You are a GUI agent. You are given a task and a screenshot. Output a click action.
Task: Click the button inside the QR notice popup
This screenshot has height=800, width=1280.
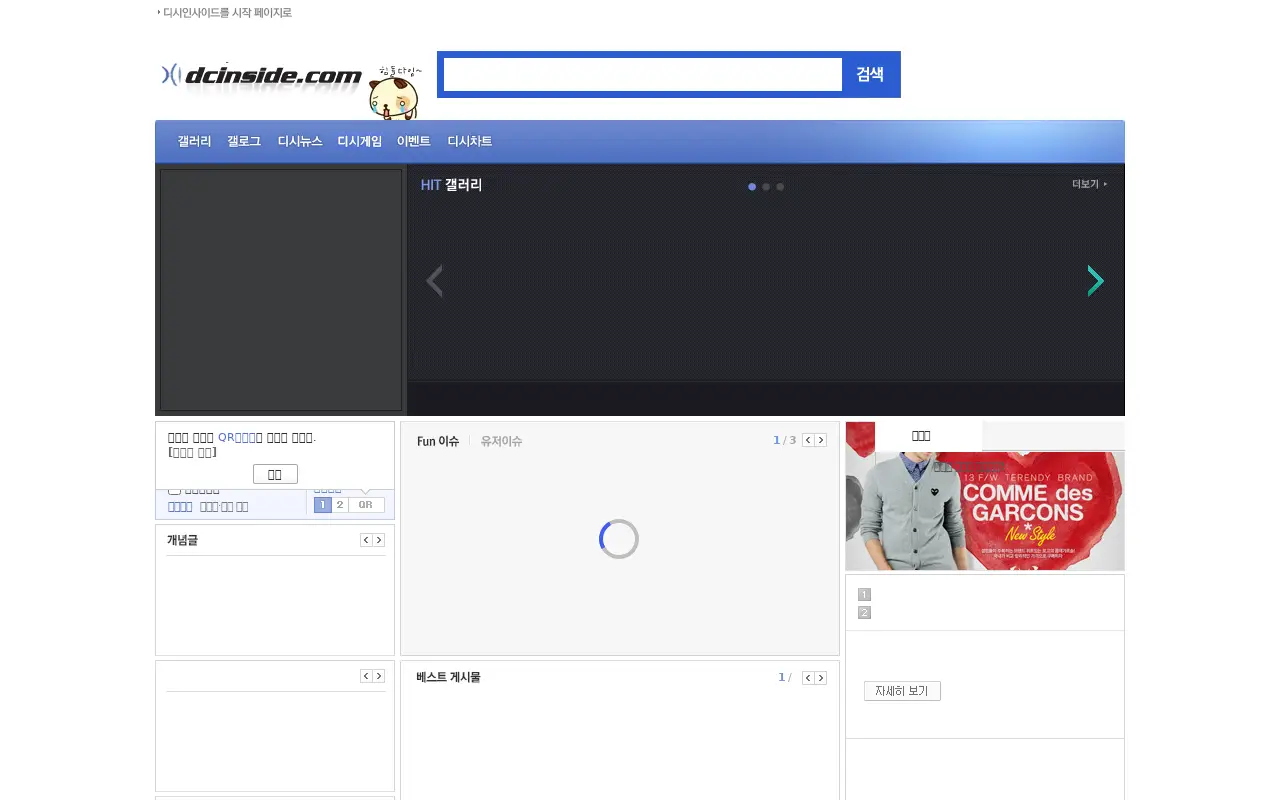coord(275,474)
